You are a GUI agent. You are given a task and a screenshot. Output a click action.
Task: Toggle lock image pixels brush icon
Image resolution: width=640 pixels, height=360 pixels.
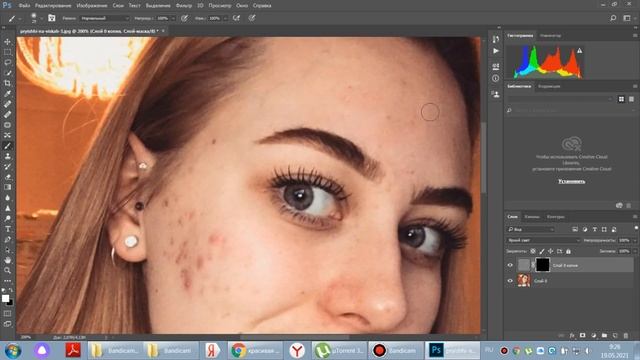tap(542, 251)
